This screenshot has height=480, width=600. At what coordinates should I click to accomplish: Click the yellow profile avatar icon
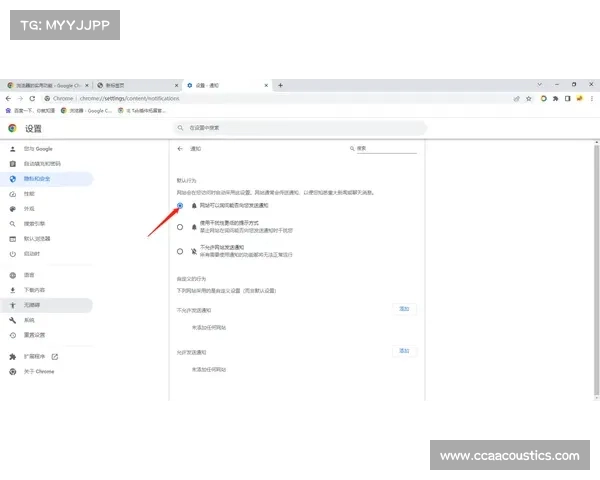(580, 99)
